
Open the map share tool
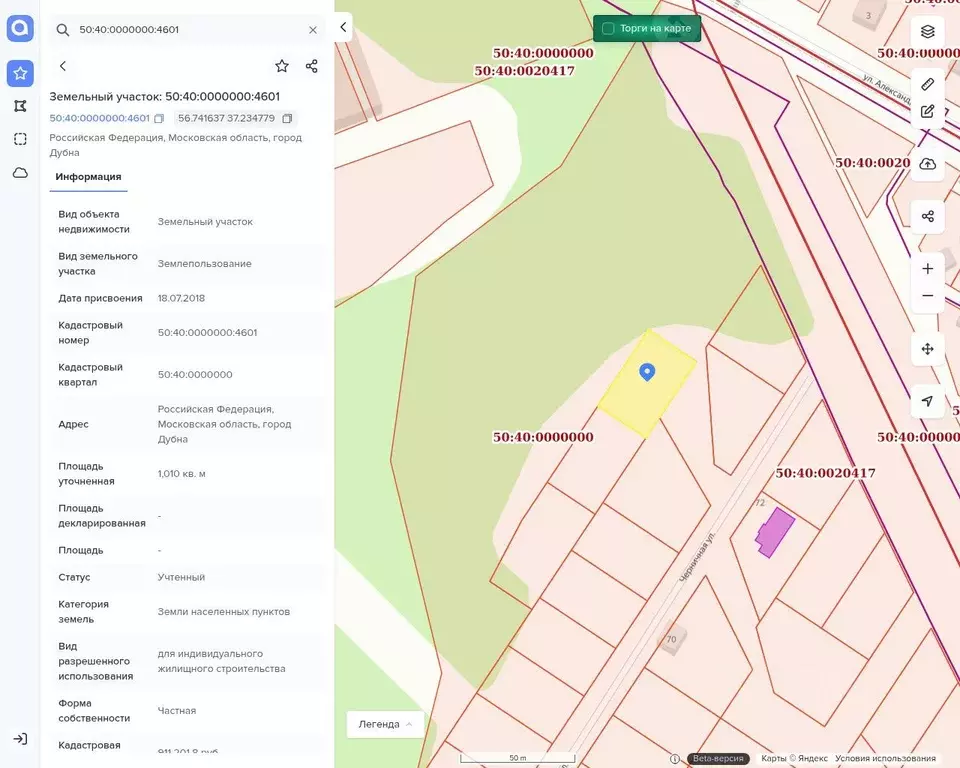click(x=927, y=216)
